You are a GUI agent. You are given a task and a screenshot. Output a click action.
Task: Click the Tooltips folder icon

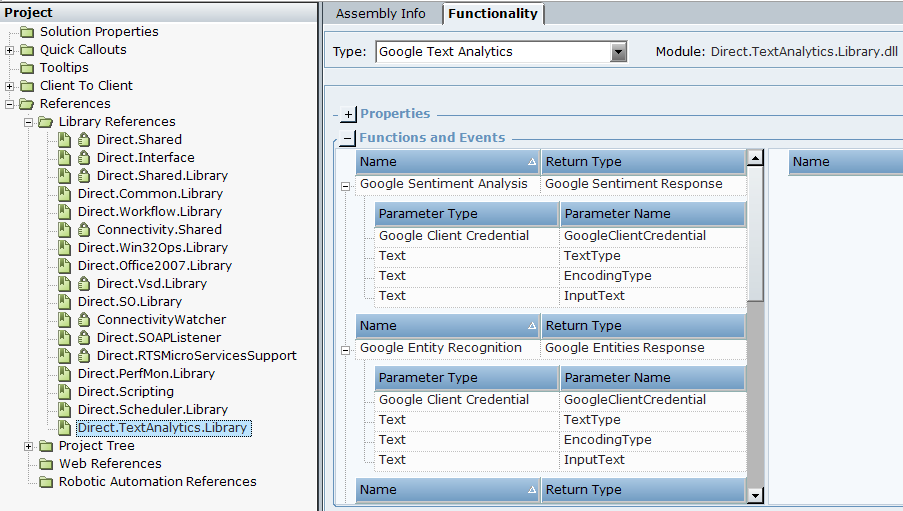pos(27,68)
